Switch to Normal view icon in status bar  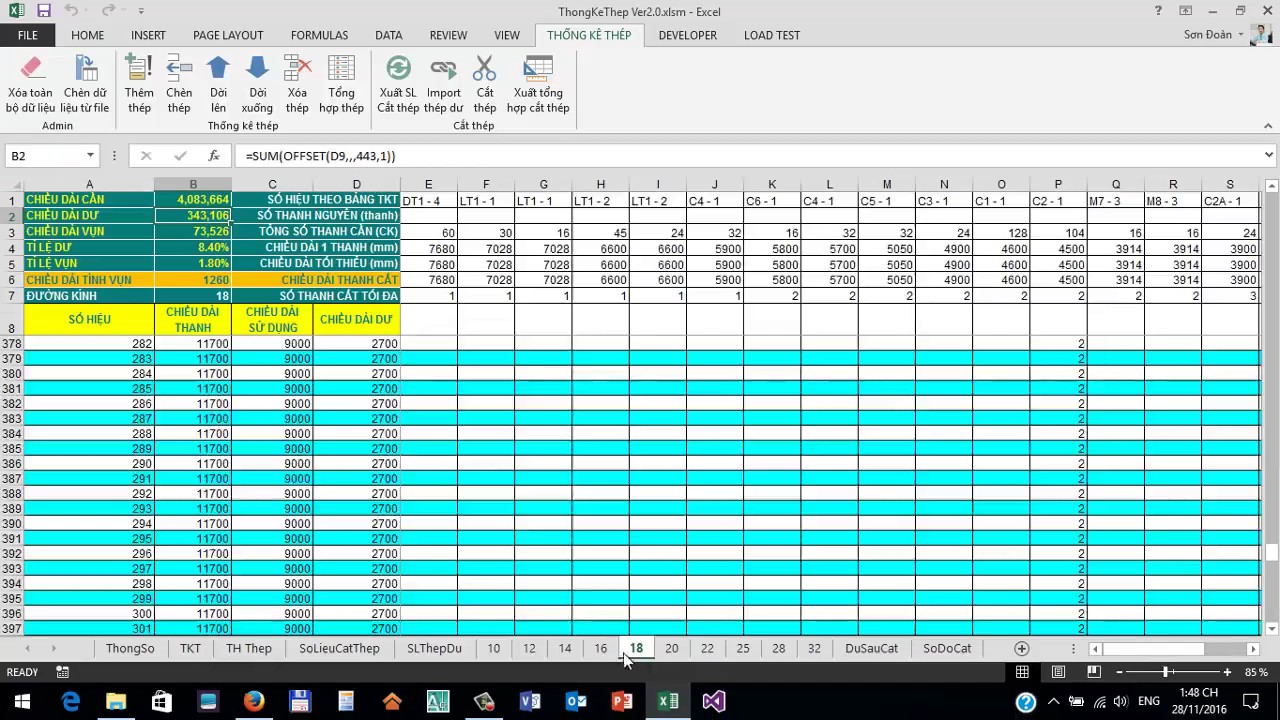(x=1022, y=672)
